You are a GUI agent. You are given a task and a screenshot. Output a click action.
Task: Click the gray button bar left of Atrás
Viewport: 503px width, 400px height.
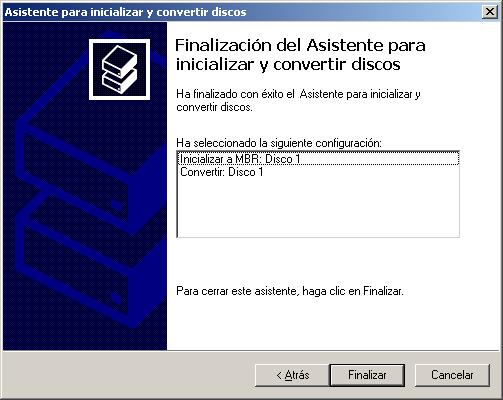tap(128, 375)
